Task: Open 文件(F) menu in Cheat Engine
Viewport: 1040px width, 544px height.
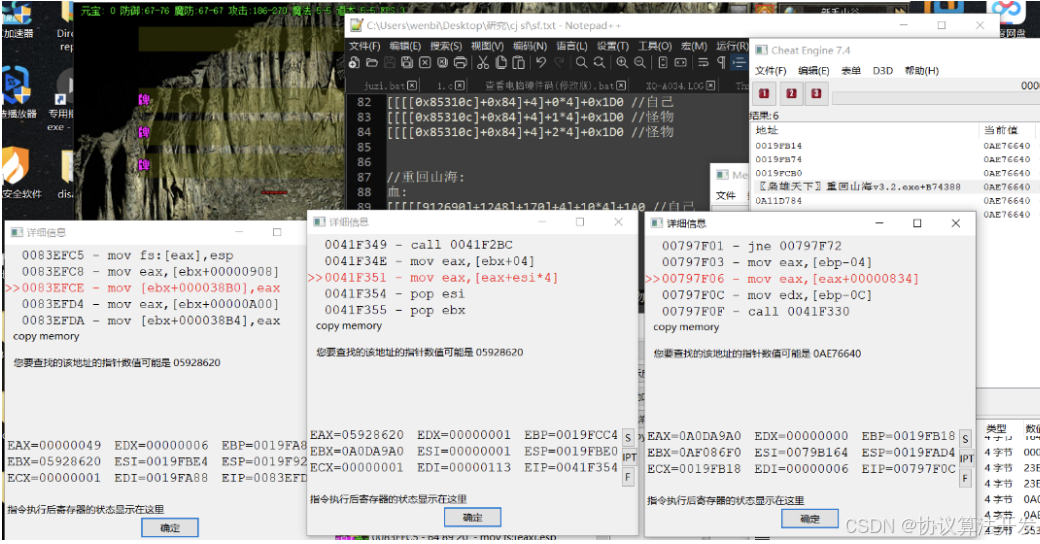Action: click(770, 70)
